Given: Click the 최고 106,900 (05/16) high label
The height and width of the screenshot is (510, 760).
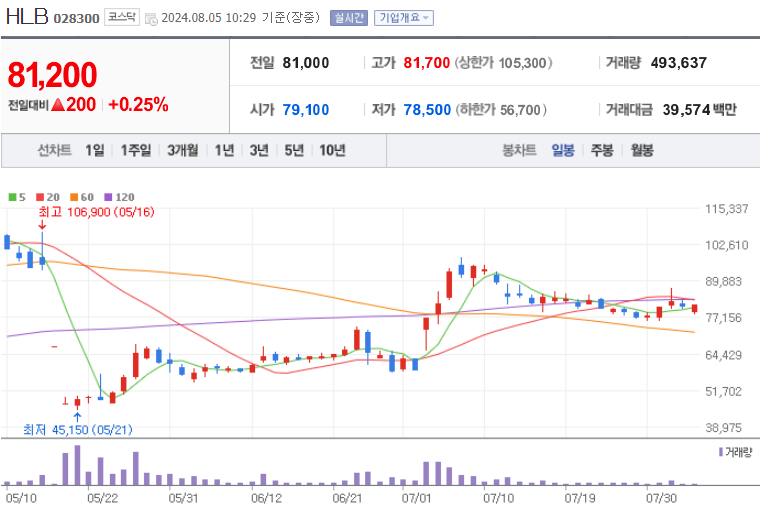Looking at the screenshot, I should [x=96, y=212].
